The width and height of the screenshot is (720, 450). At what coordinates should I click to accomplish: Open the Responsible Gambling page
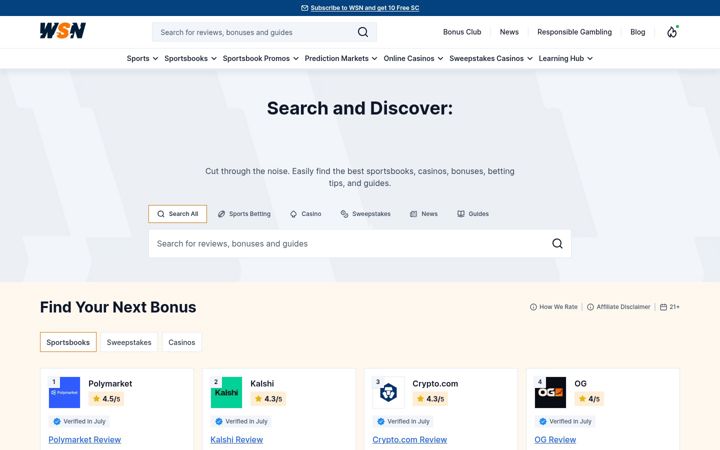[x=574, y=32]
